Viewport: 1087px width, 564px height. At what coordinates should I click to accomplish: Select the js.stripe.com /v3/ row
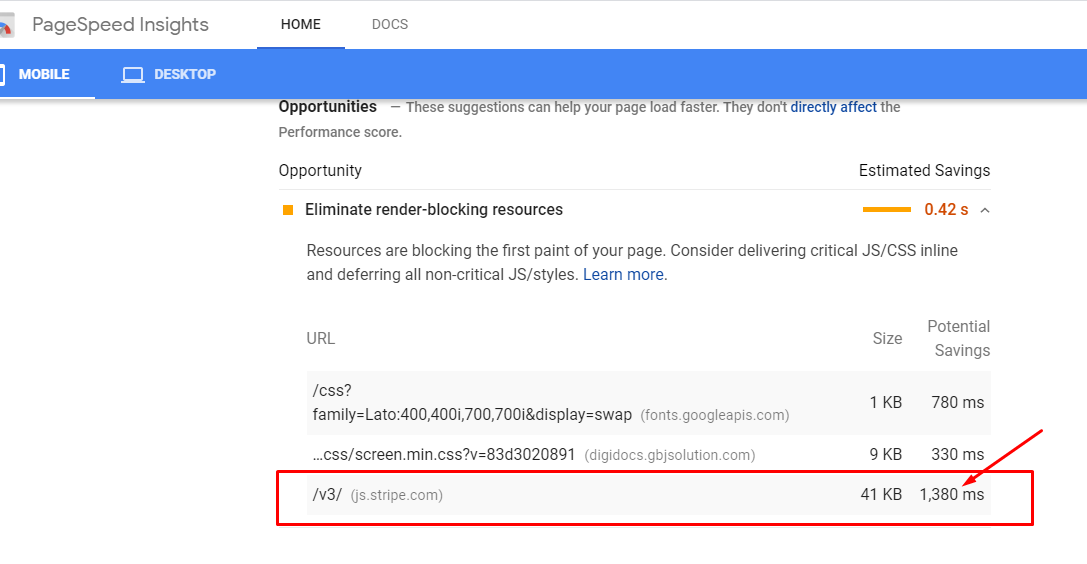tap(648, 495)
